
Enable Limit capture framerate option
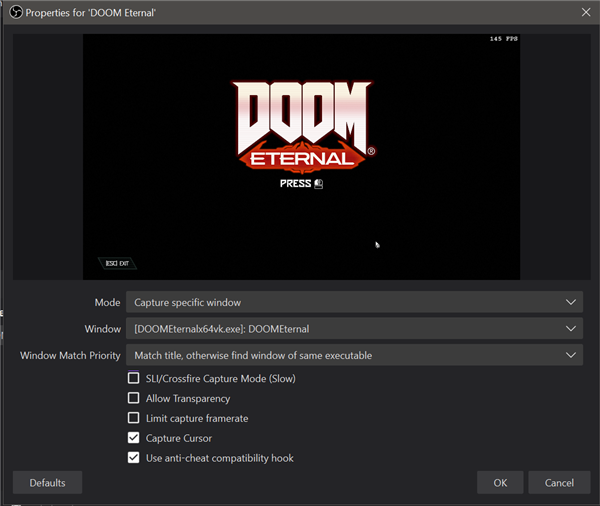(134, 418)
